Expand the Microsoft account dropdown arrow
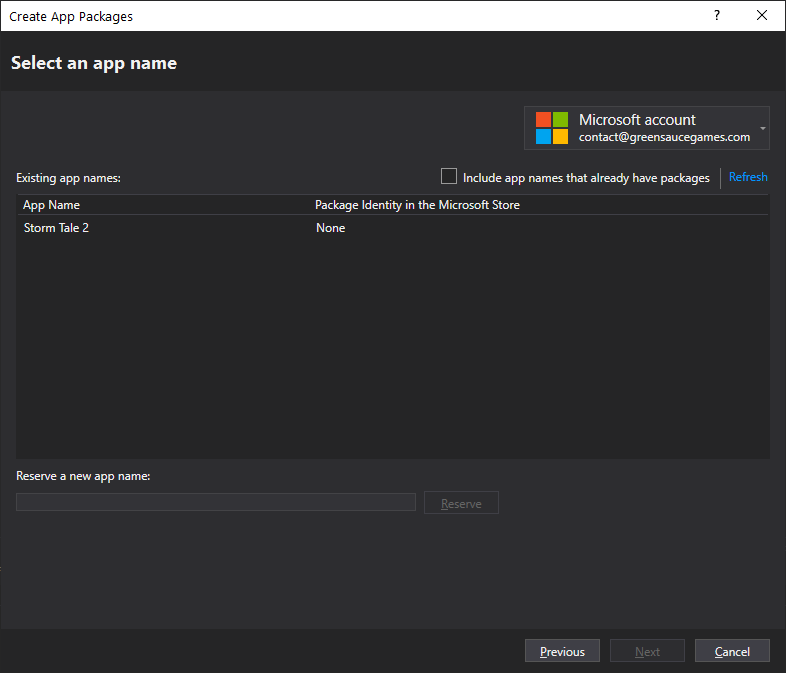 763,129
